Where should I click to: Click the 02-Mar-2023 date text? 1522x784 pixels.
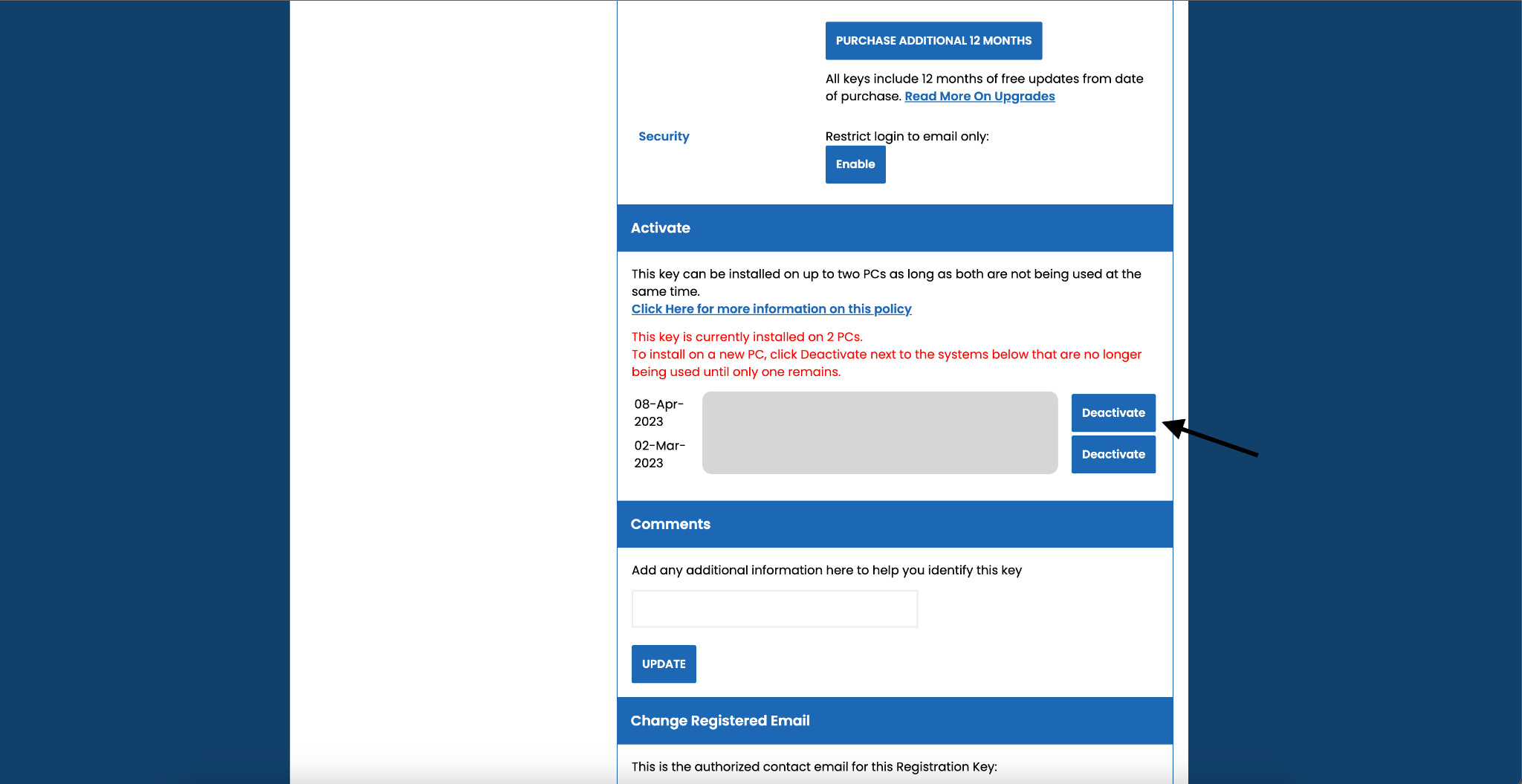point(659,454)
